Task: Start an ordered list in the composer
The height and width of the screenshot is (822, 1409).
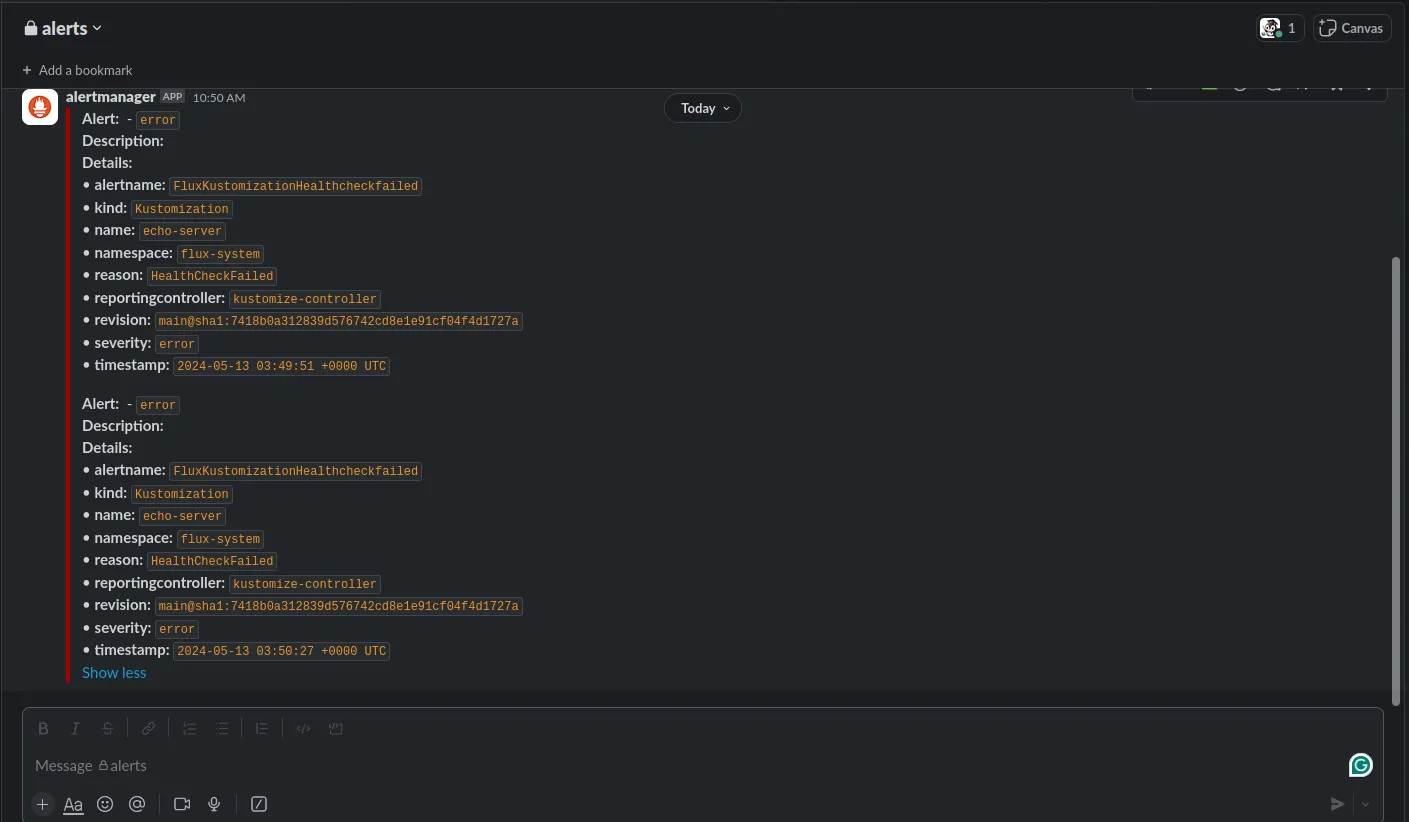Action: 189,728
